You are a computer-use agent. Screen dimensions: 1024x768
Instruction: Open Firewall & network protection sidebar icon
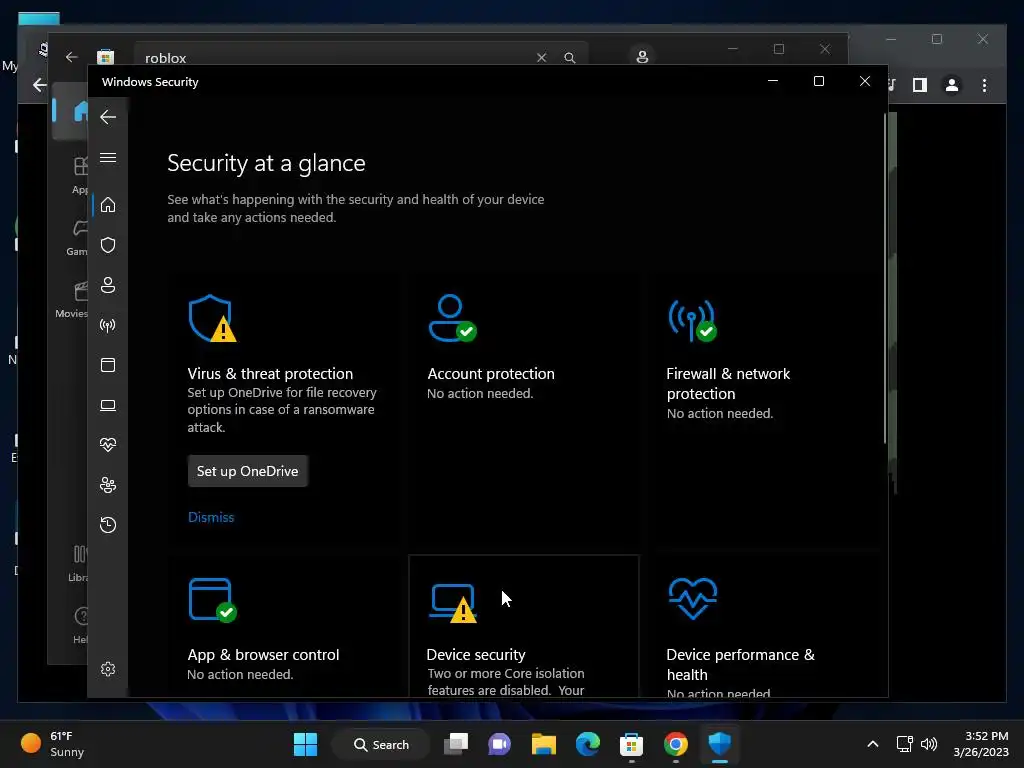pyautogui.click(x=108, y=325)
